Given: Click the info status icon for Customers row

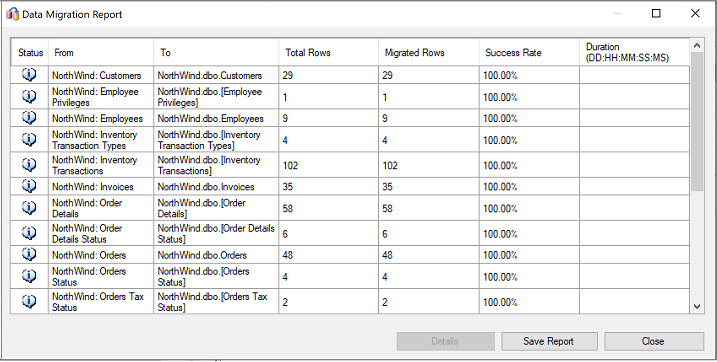Looking at the screenshot, I should tap(29, 74).
